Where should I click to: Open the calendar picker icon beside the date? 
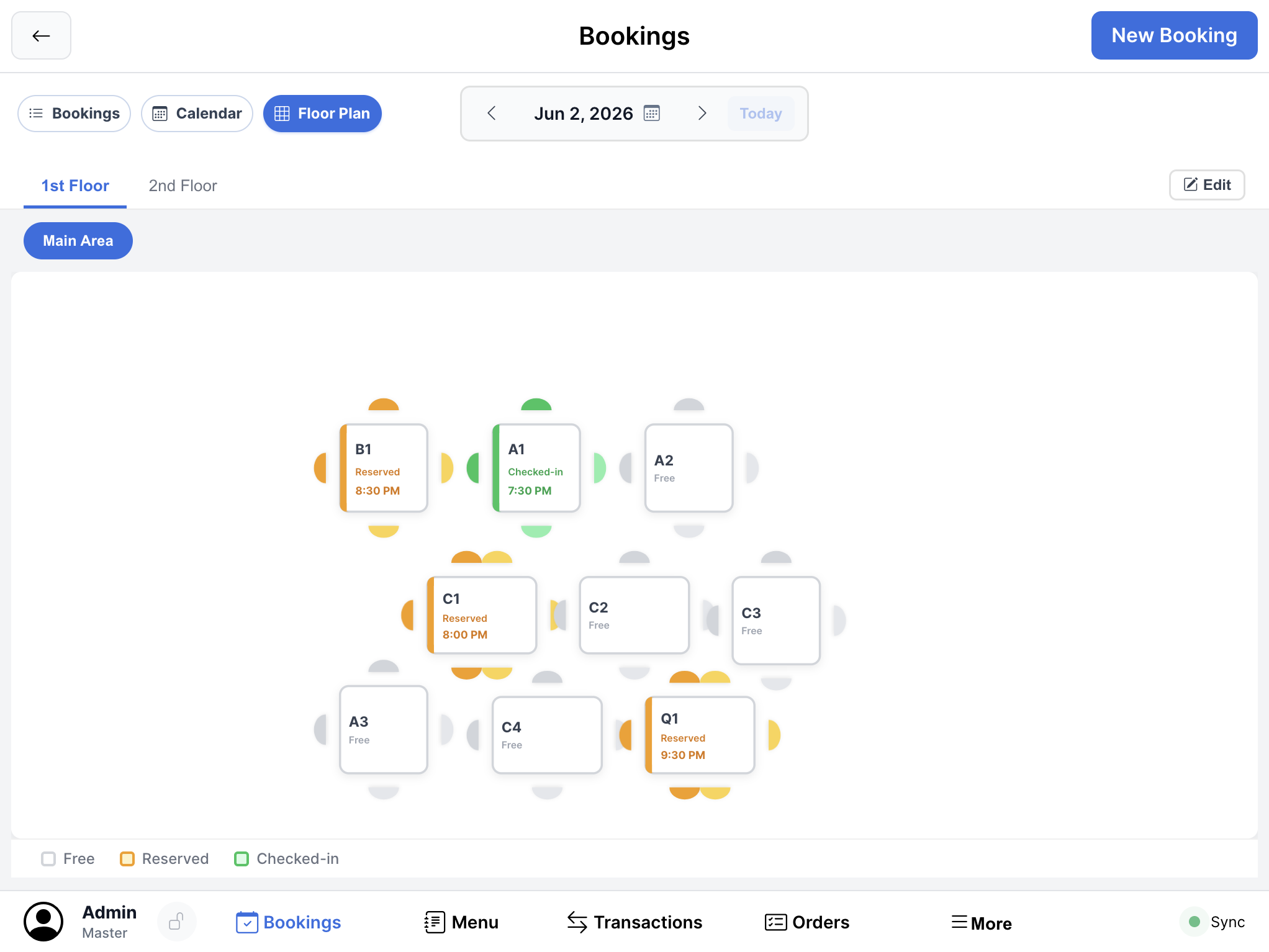(651, 113)
